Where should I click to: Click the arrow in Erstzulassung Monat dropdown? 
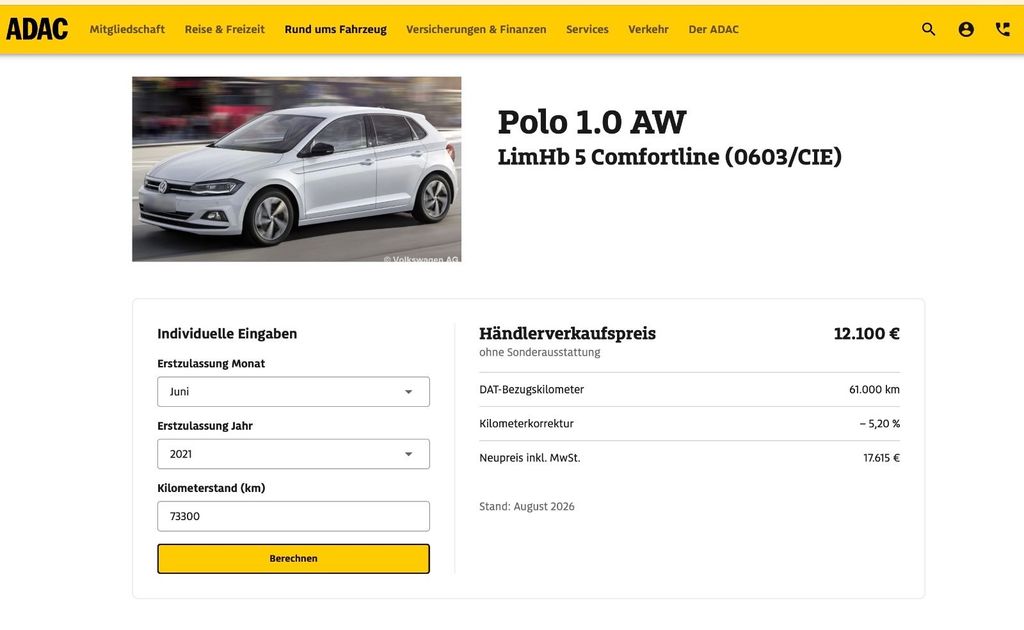pos(408,392)
